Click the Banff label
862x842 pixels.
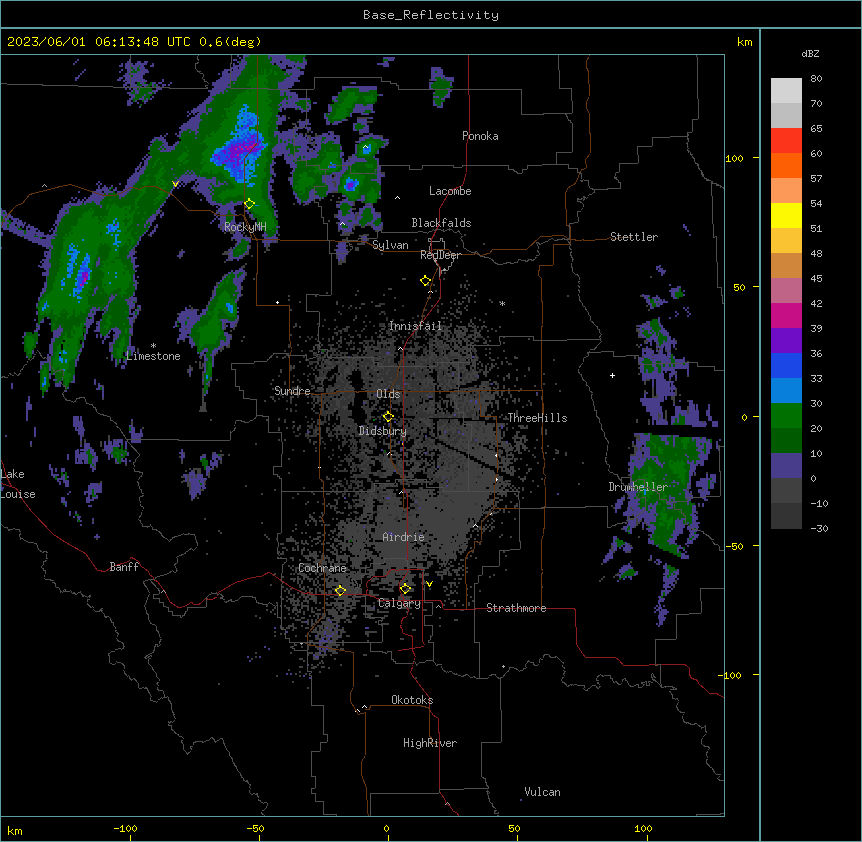point(124,567)
